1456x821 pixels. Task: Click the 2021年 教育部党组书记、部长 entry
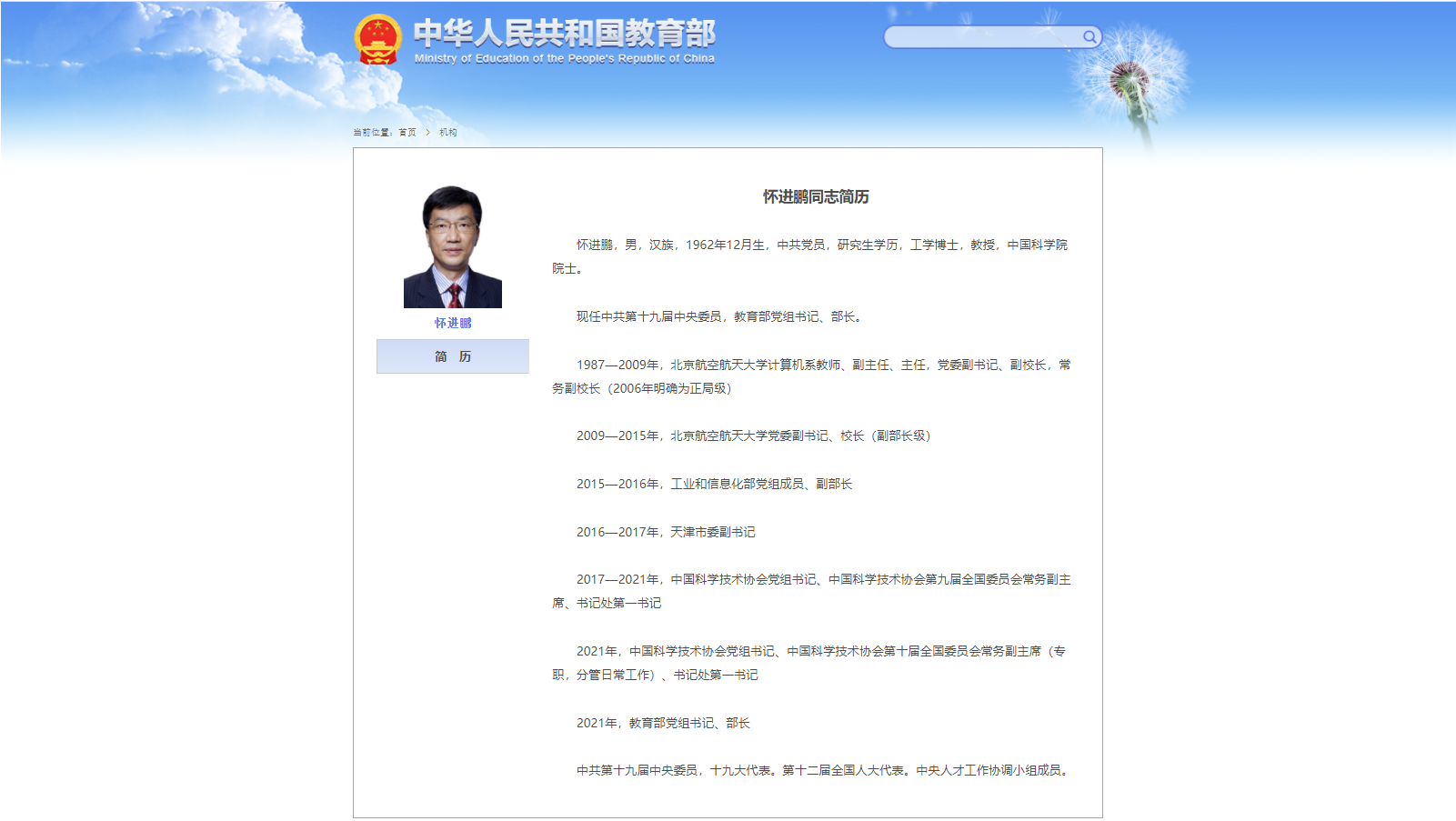click(x=663, y=724)
